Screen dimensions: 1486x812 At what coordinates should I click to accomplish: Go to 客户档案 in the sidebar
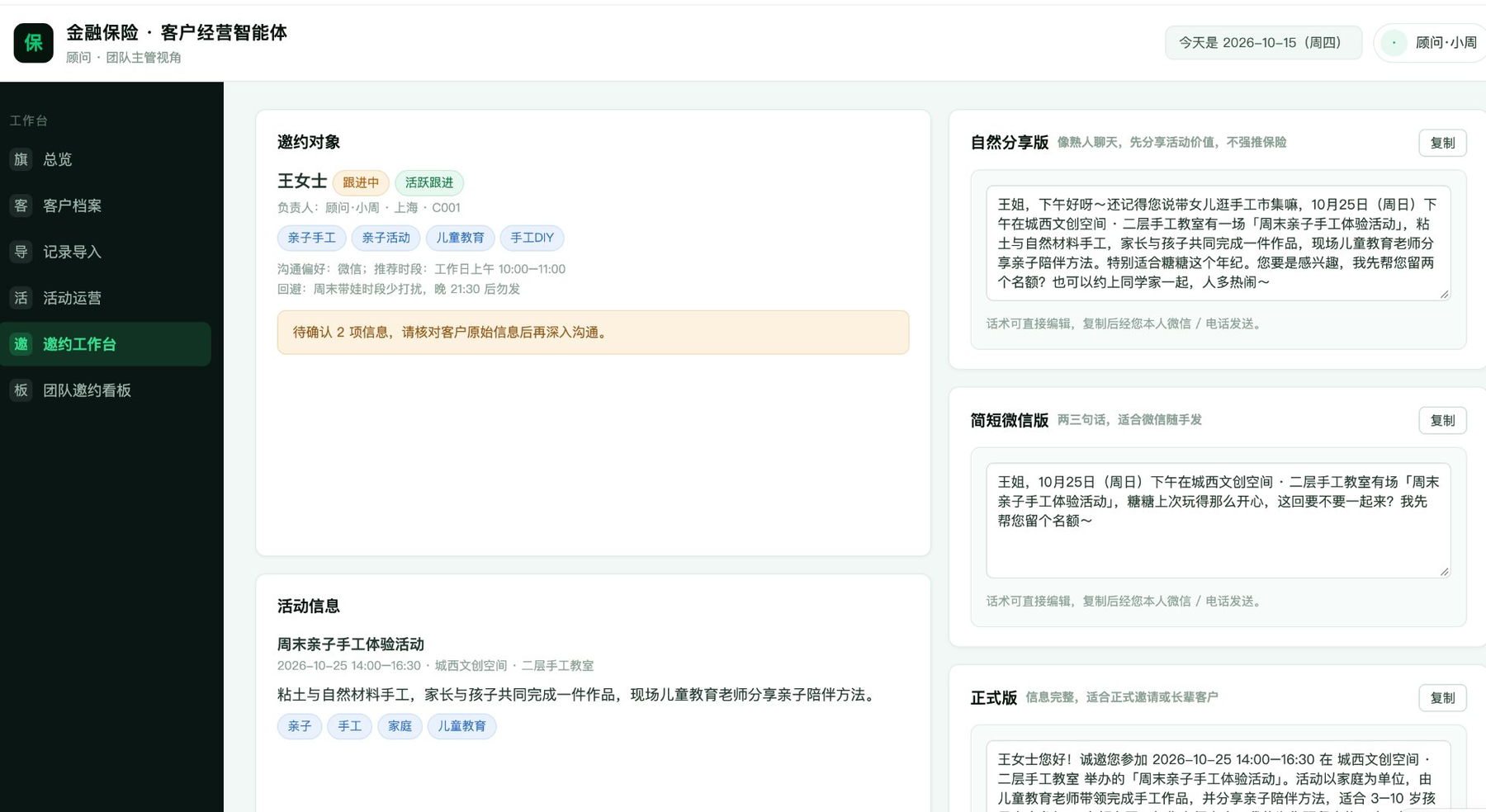pos(106,205)
